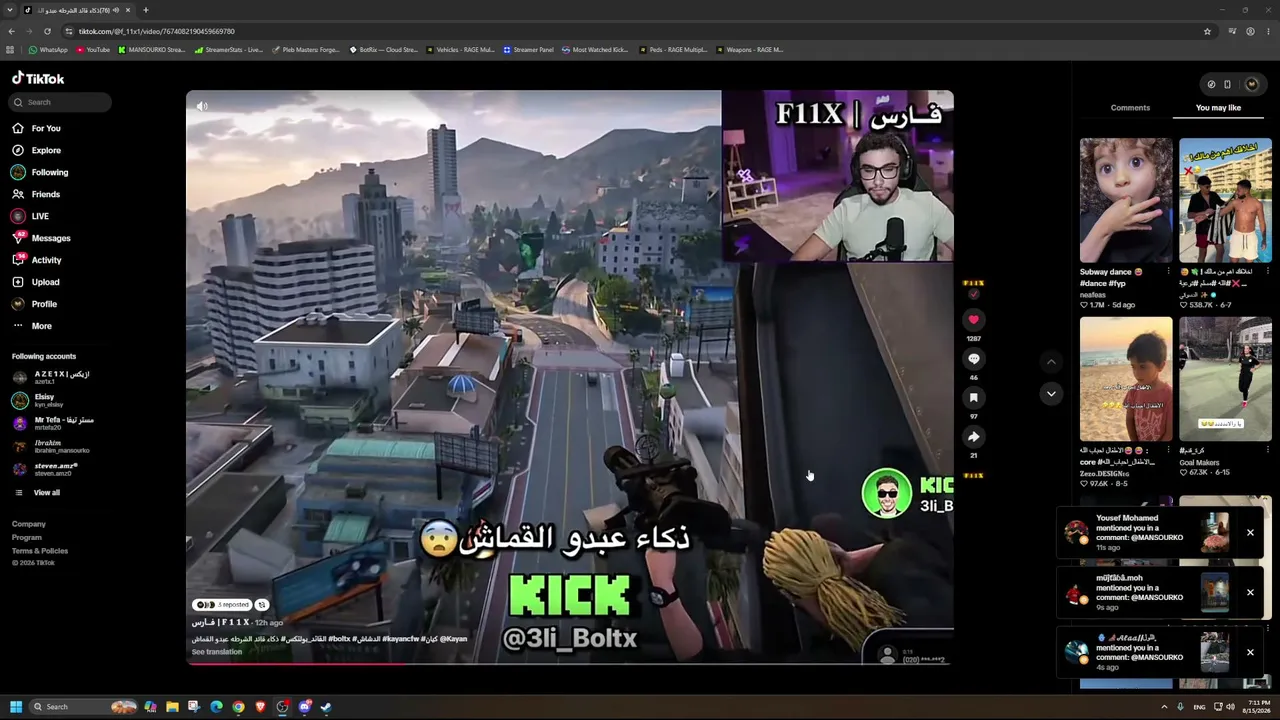The image size is (1280, 720).
Task: Open the Streamer Panel bookmark
Action: click(x=528, y=50)
